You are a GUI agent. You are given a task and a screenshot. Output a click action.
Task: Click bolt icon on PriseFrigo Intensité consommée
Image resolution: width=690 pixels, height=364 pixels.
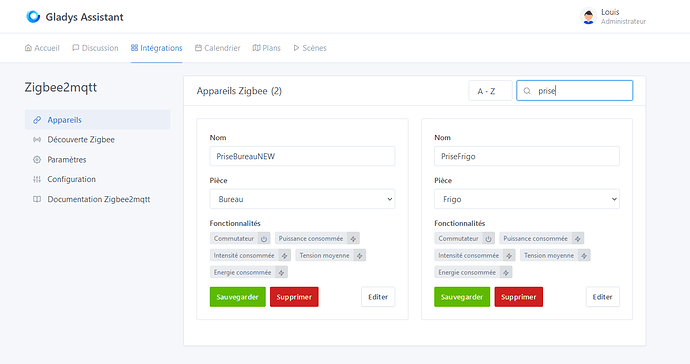point(509,256)
